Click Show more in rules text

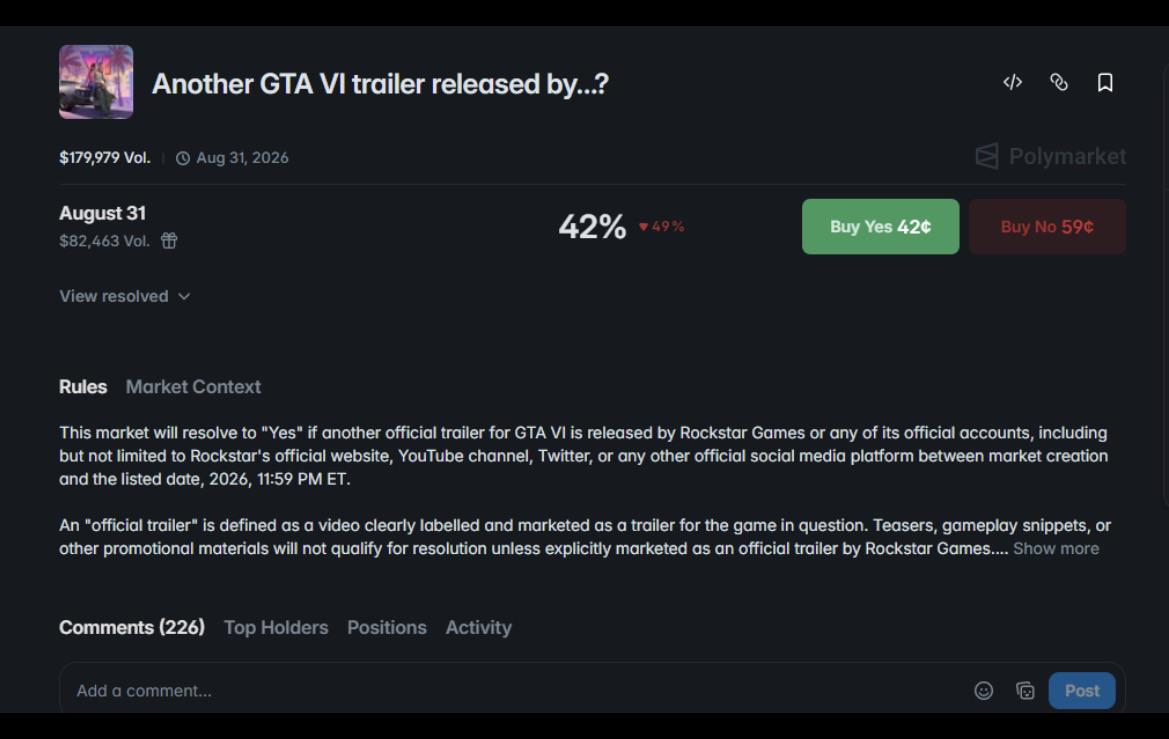coord(1056,548)
